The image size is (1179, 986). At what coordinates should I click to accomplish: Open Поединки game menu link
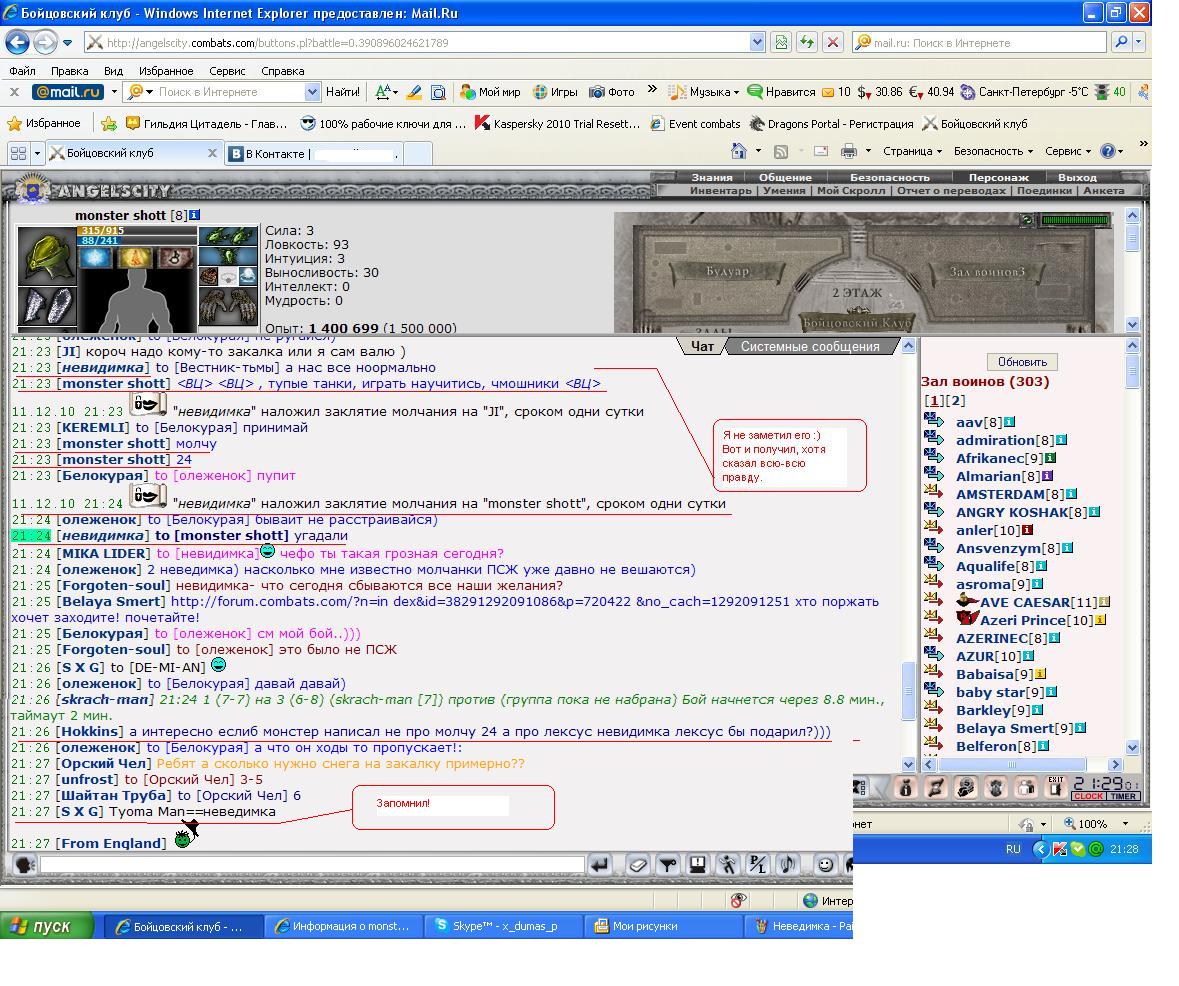[1044, 190]
